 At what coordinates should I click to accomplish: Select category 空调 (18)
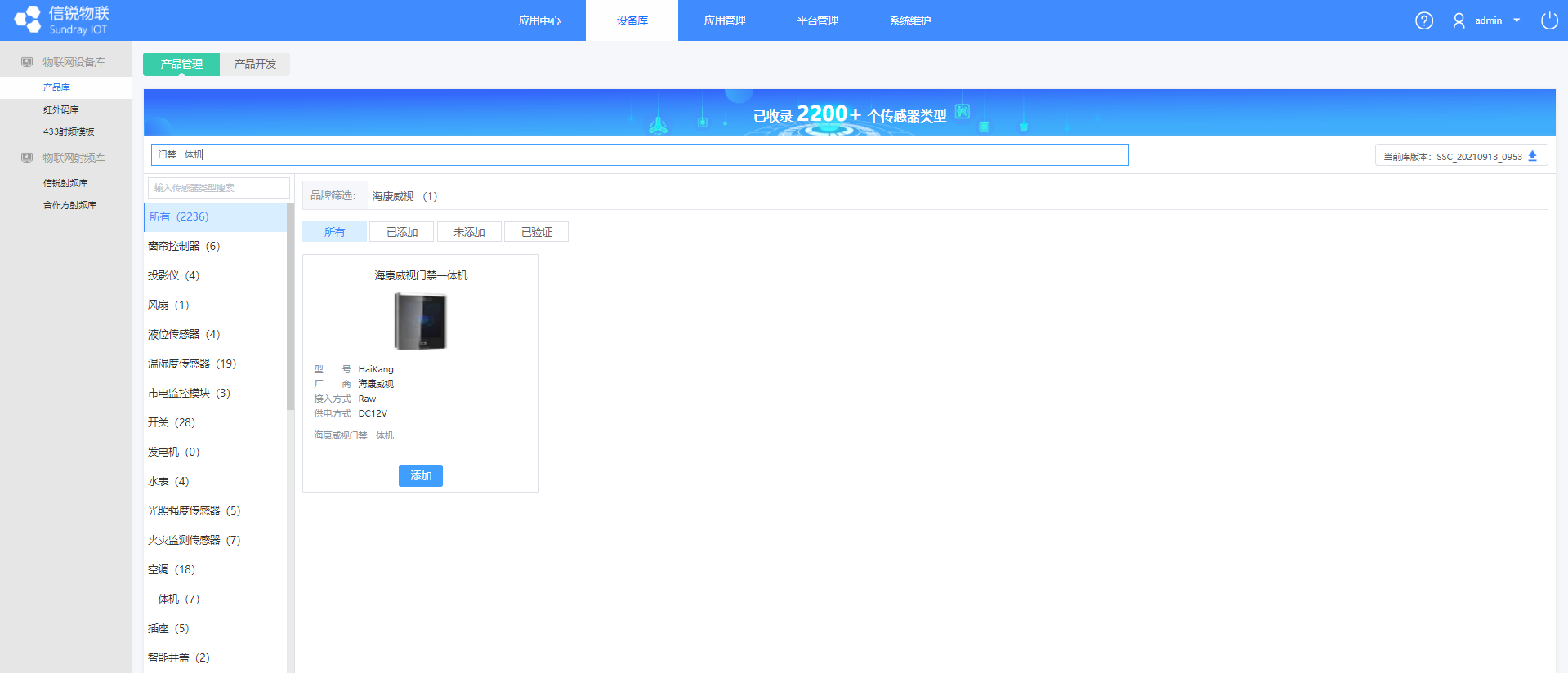click(215, 569)
